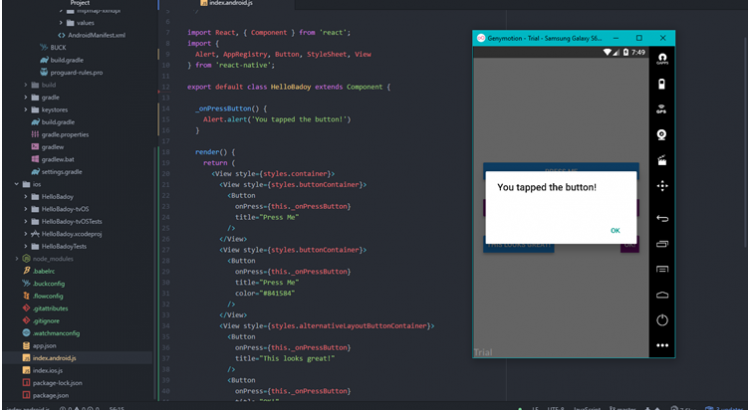Open GPS widget in Genymotion toolbar
750x410 pixels.
pyautogui.click(x=661, y=108)
